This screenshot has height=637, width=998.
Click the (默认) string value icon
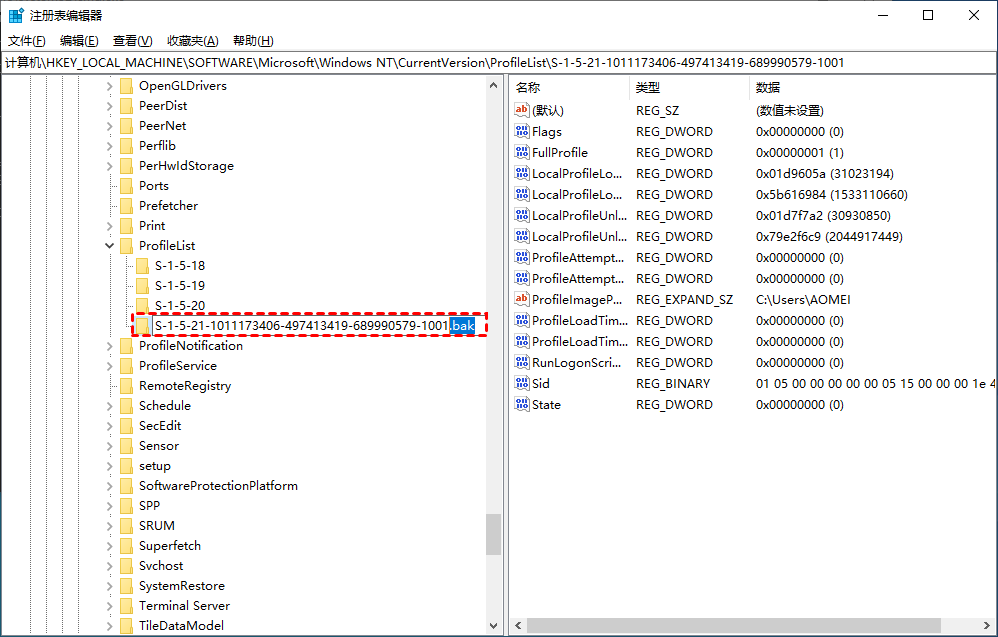tap(522, 110)
